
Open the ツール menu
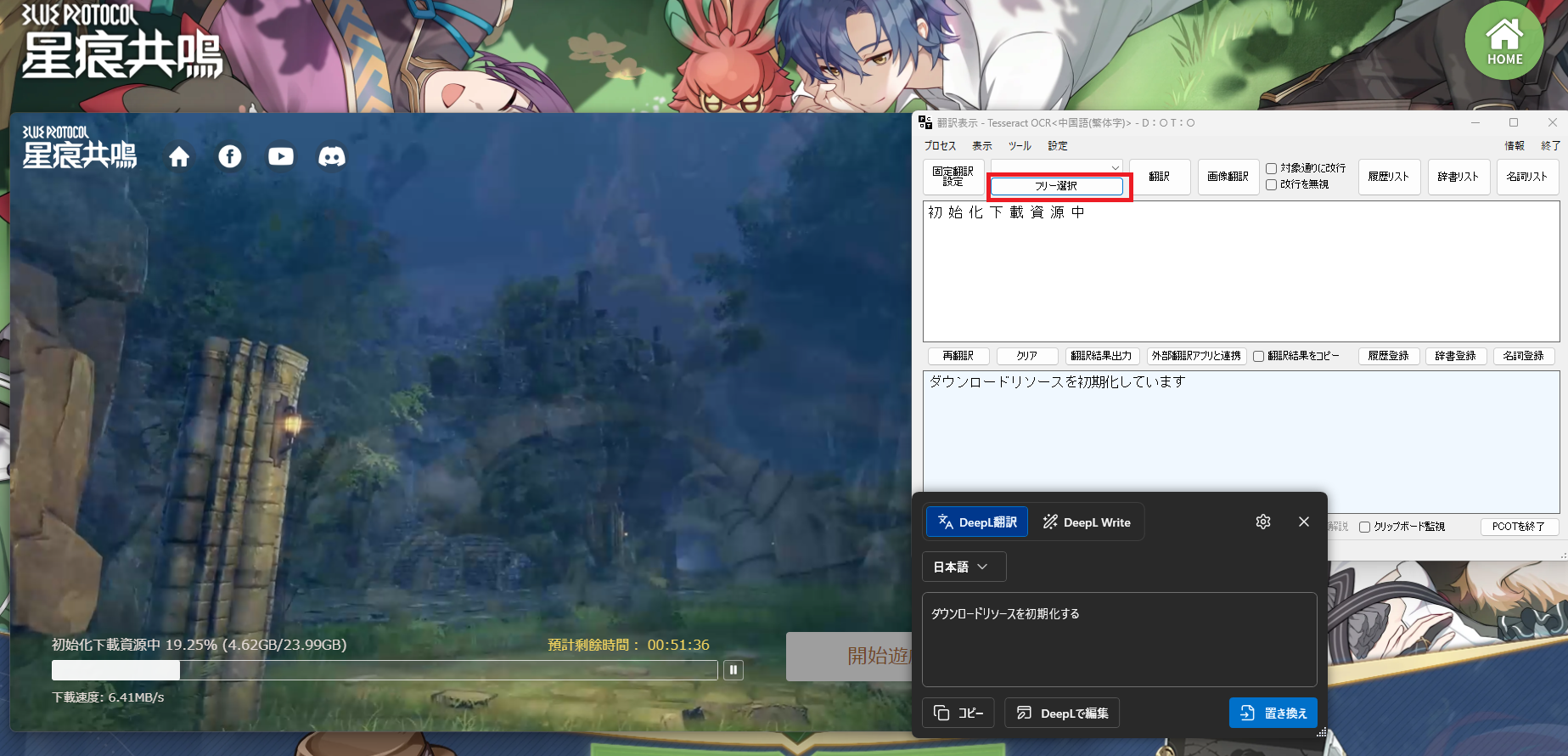1020,146
